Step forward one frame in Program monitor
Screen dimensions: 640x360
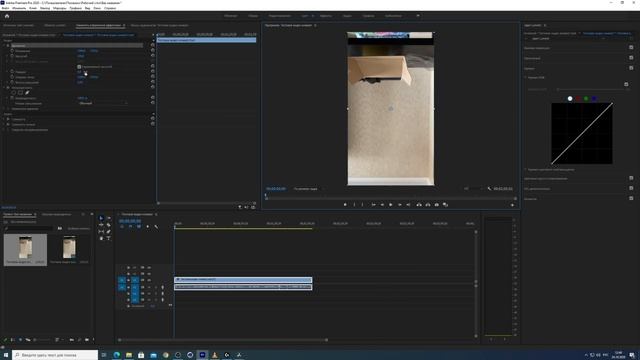click(400, 204)
